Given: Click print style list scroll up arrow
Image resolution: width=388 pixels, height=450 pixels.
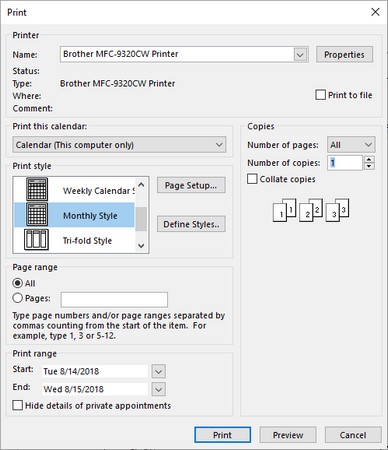Looking at the screenshot, I should [x=141, y=185].
